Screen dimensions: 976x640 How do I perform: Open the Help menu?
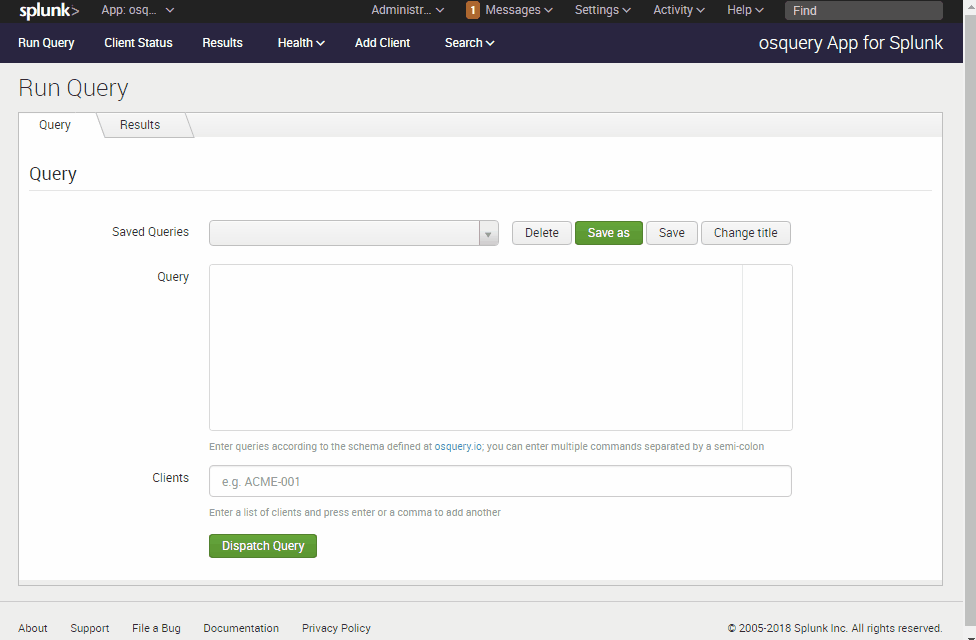point(745,10)
